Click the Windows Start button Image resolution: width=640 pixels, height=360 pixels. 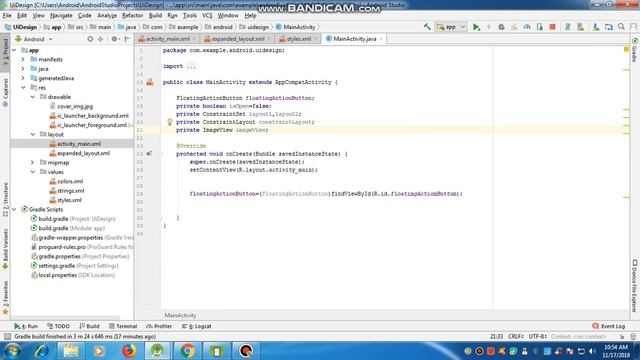[x=12, y=351]
